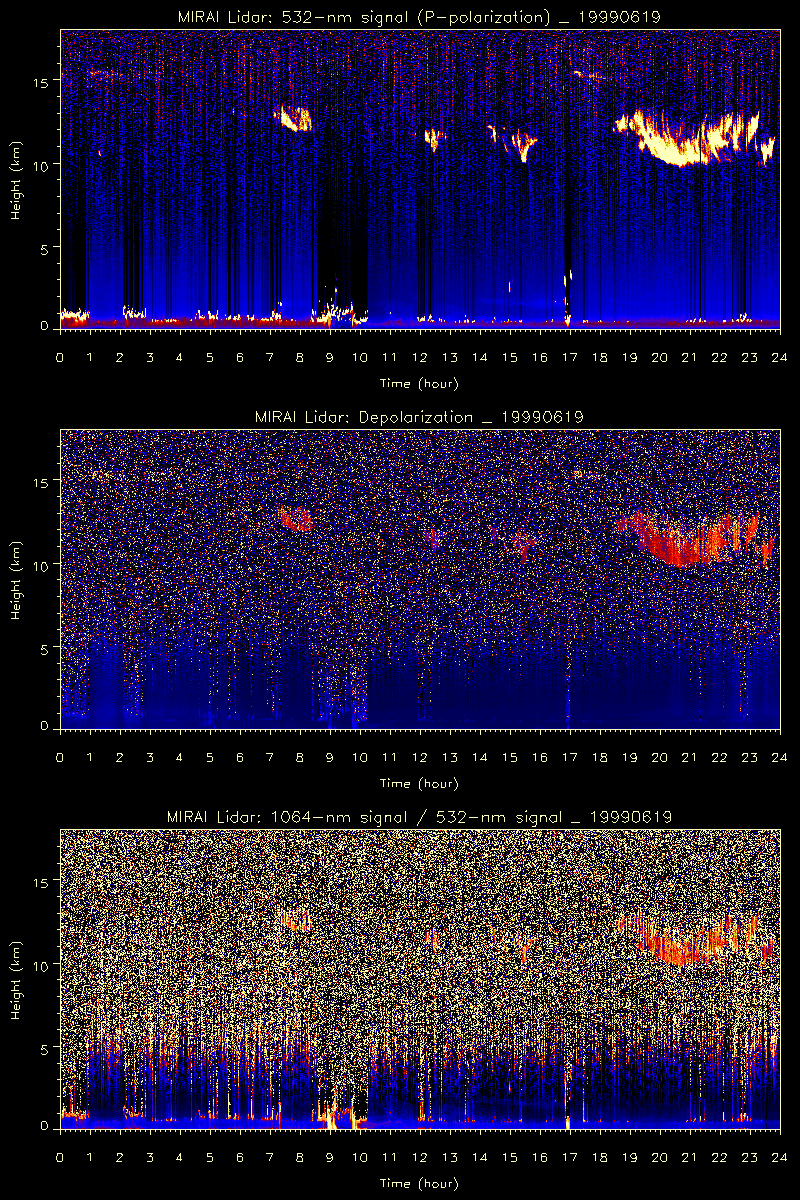Click small cloud near hour 8 in top plot
The height and width of the screenshot is (1200, 800).
pos(296,119)
